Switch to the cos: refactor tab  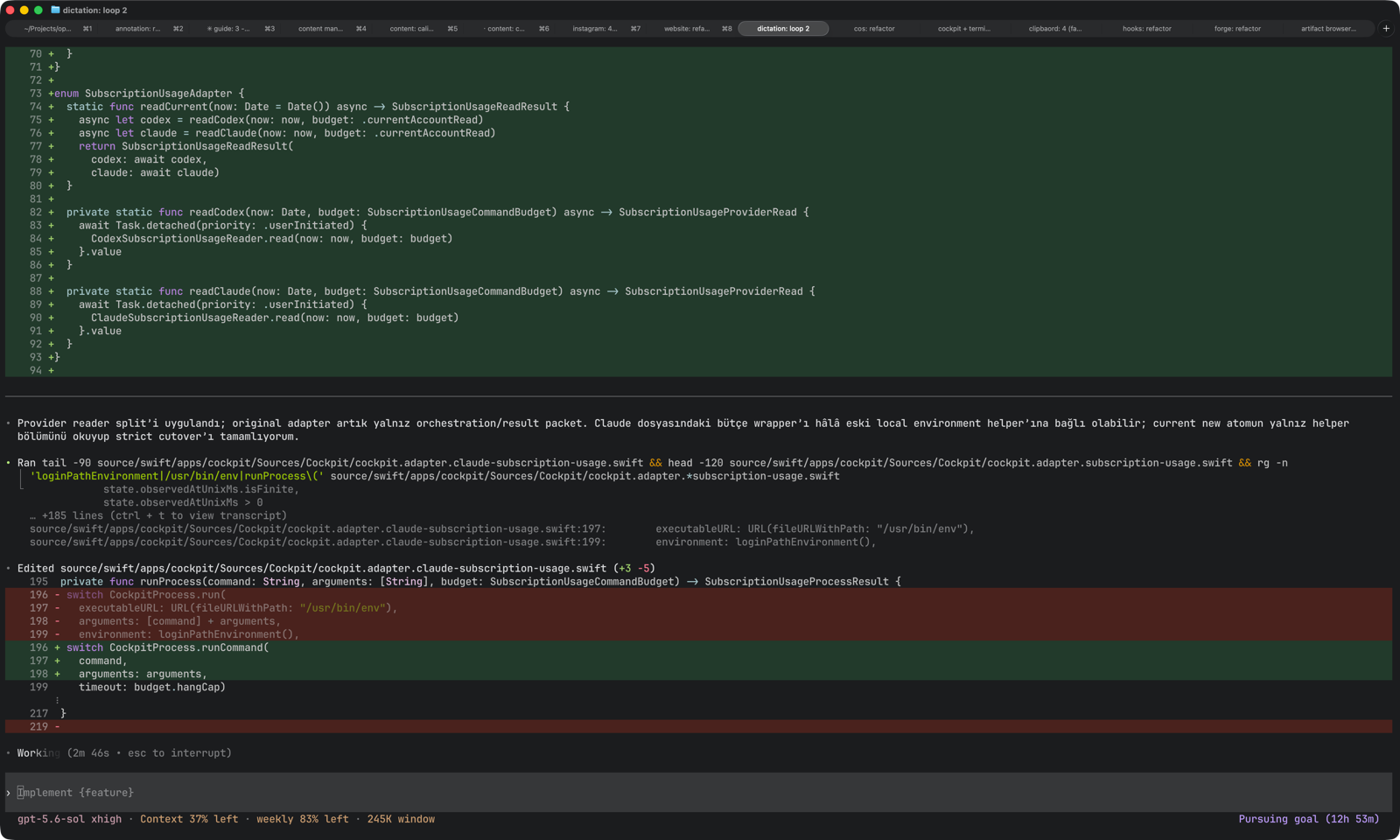[x=874, y=29]
